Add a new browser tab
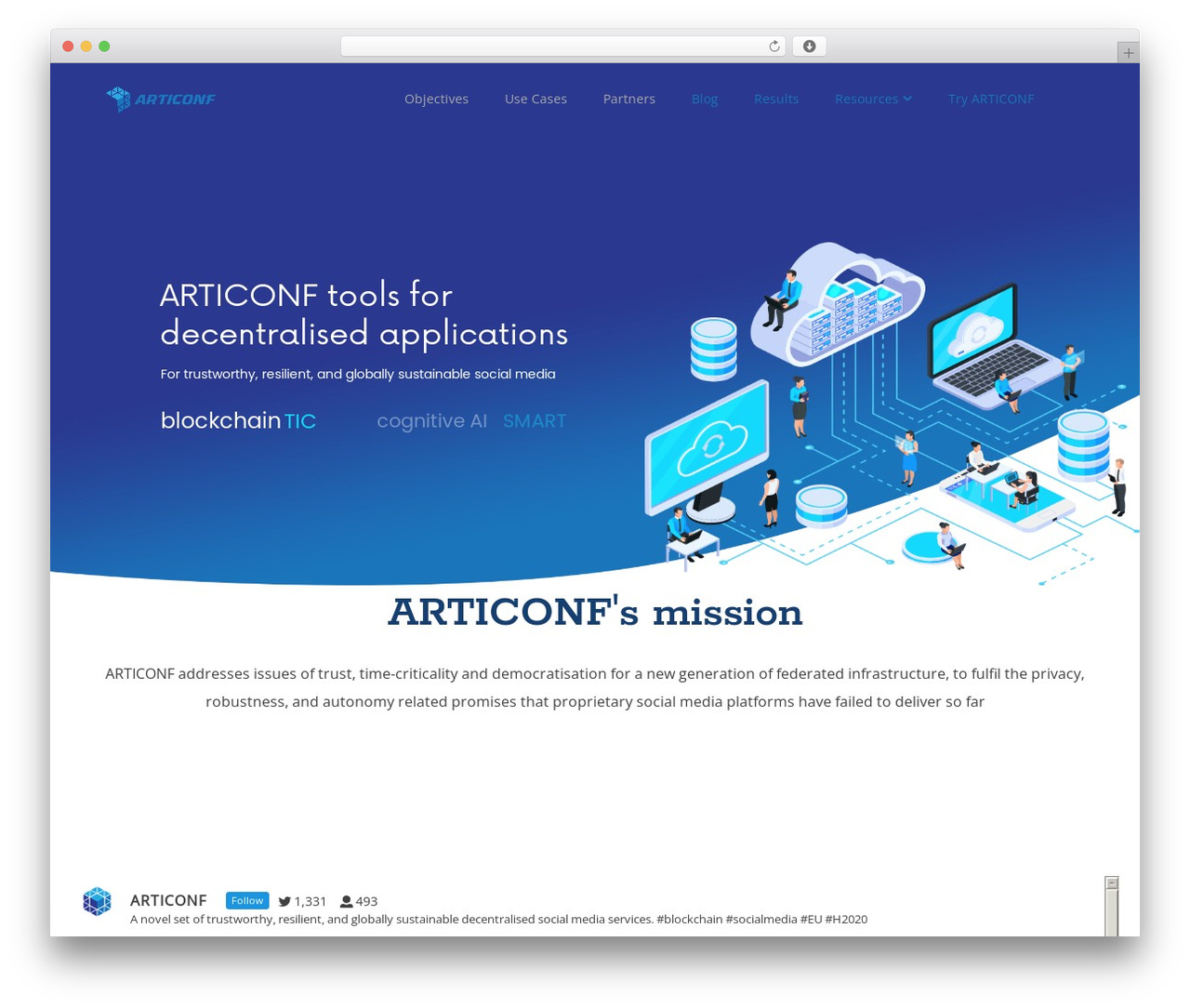The width and height of the screenshot is (1190, 1008). pos(1128,53)
